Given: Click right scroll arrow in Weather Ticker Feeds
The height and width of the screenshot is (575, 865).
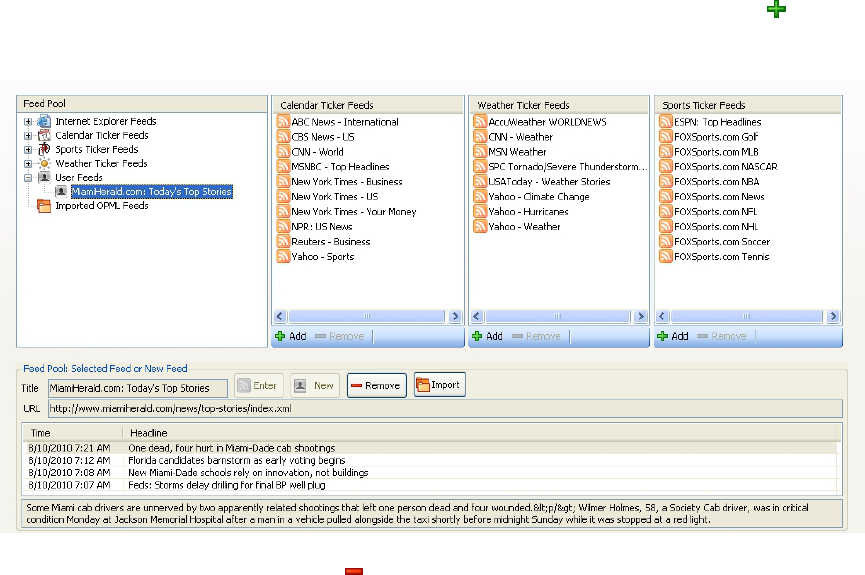Looking at the screenshot, I should coord(640,316).
